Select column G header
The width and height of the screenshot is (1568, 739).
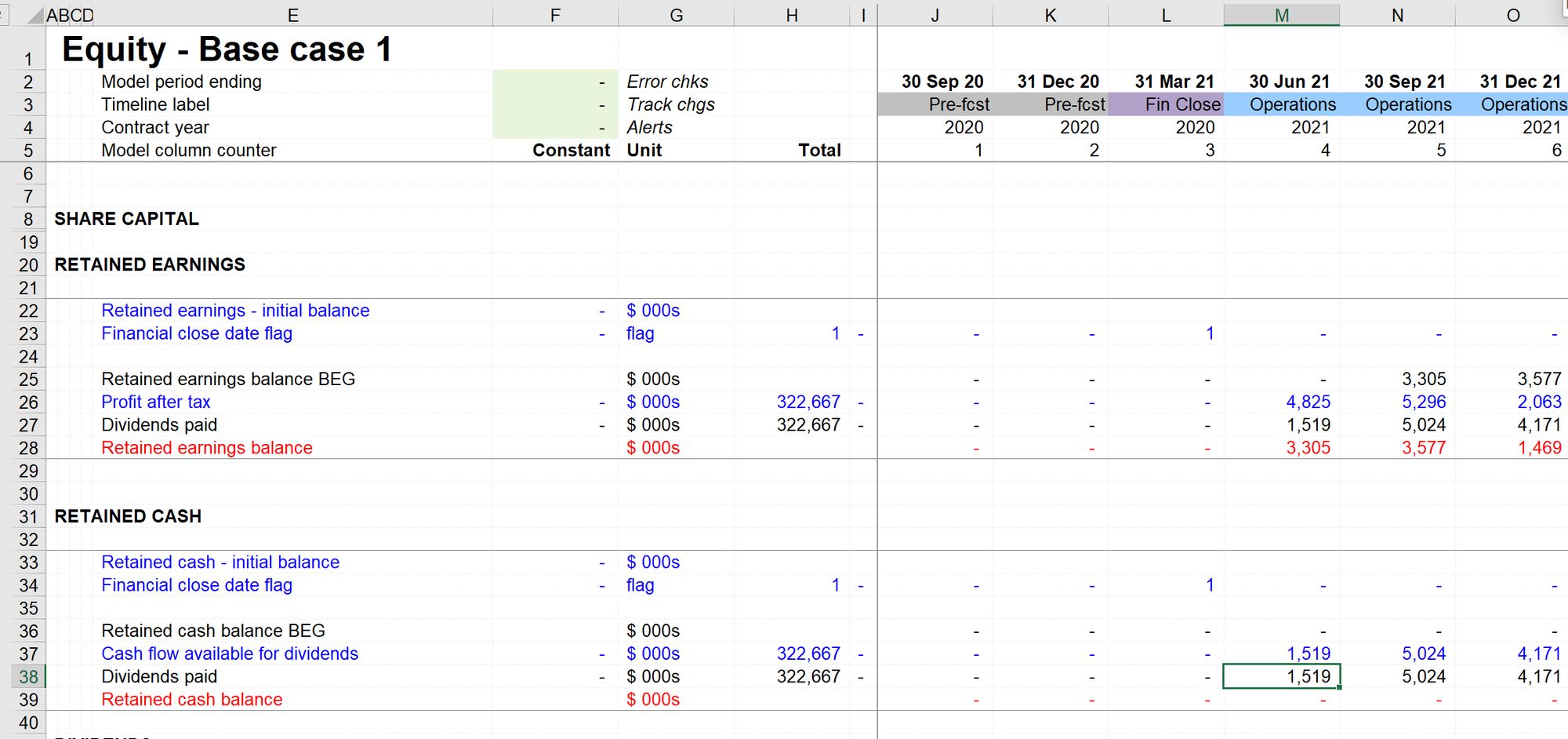click(676, 15)
